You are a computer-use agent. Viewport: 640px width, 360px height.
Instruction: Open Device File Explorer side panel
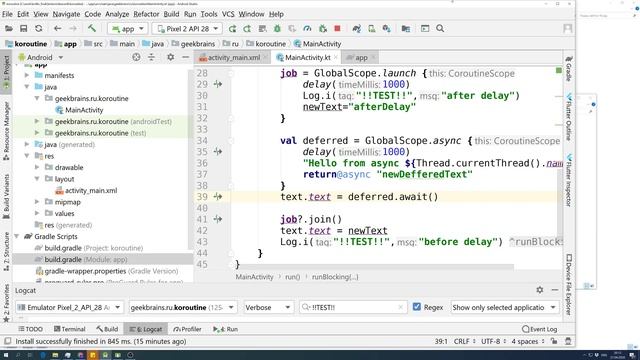tap(569, 284)
